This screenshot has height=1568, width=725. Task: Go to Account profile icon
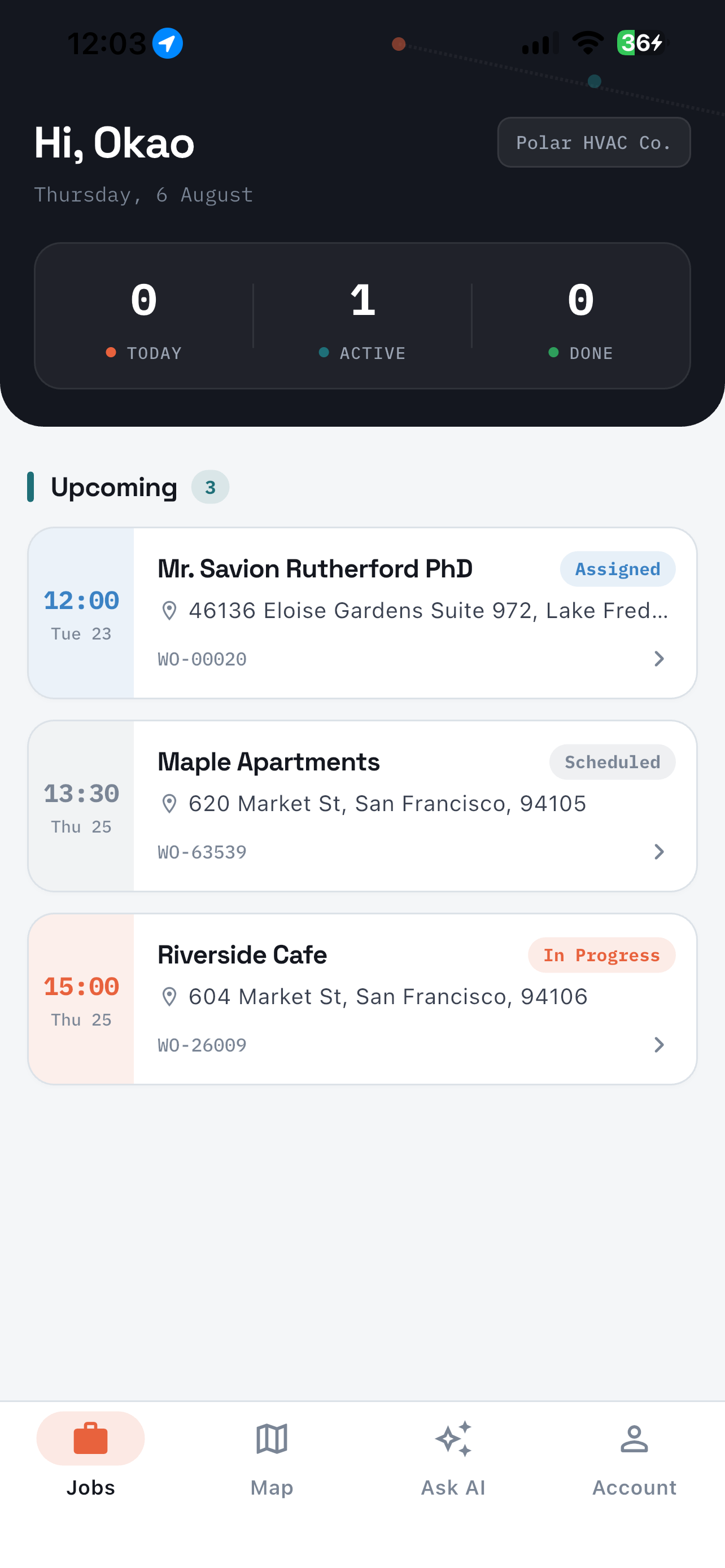pyautogui.click(x=634, y=1439)
